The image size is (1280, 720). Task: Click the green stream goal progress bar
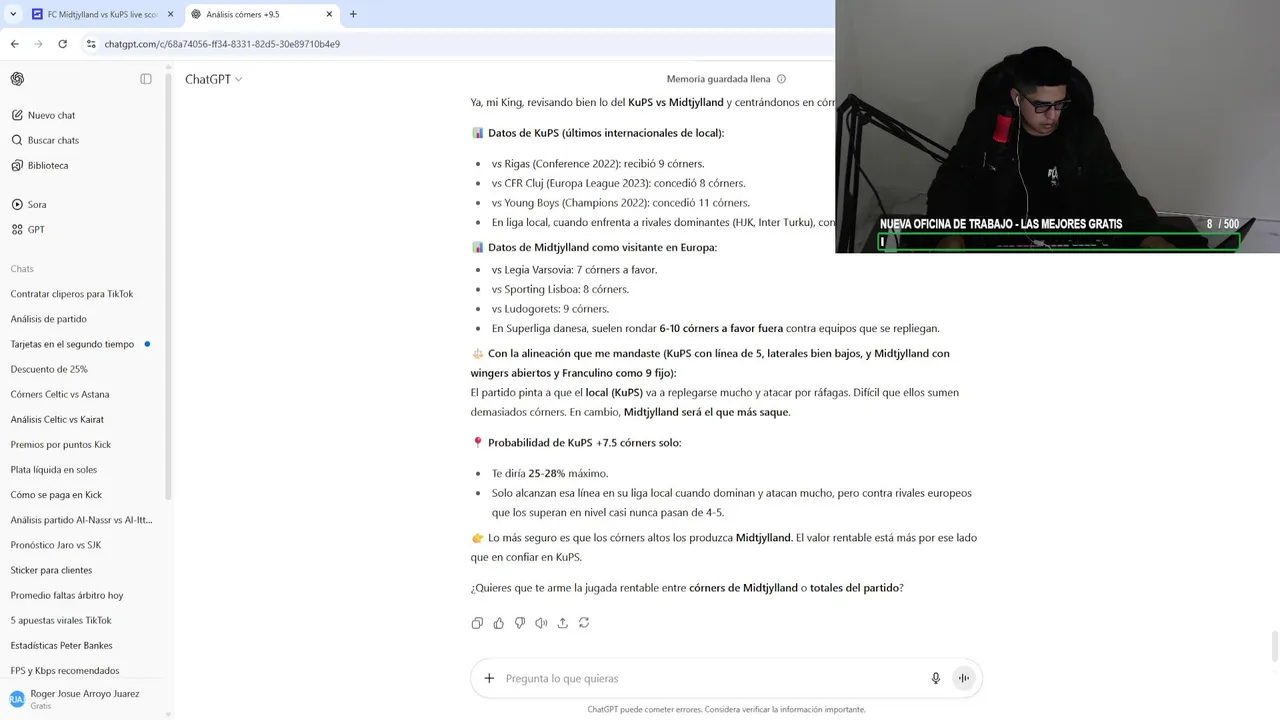coord(1059,241)
